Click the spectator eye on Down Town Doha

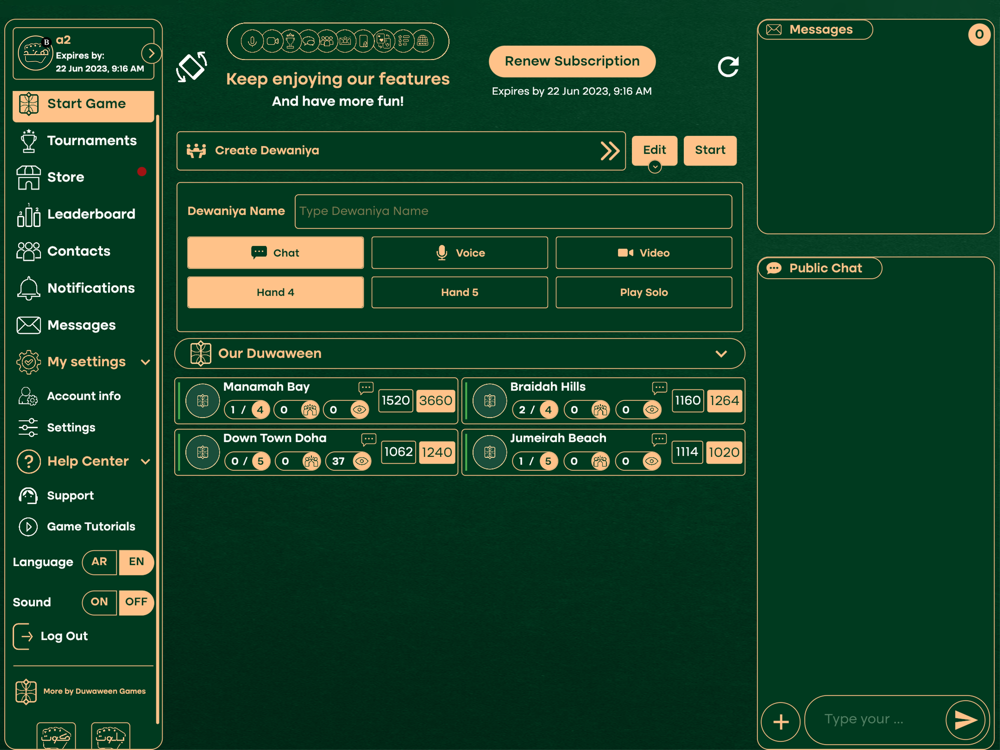(x=362, y=462)
